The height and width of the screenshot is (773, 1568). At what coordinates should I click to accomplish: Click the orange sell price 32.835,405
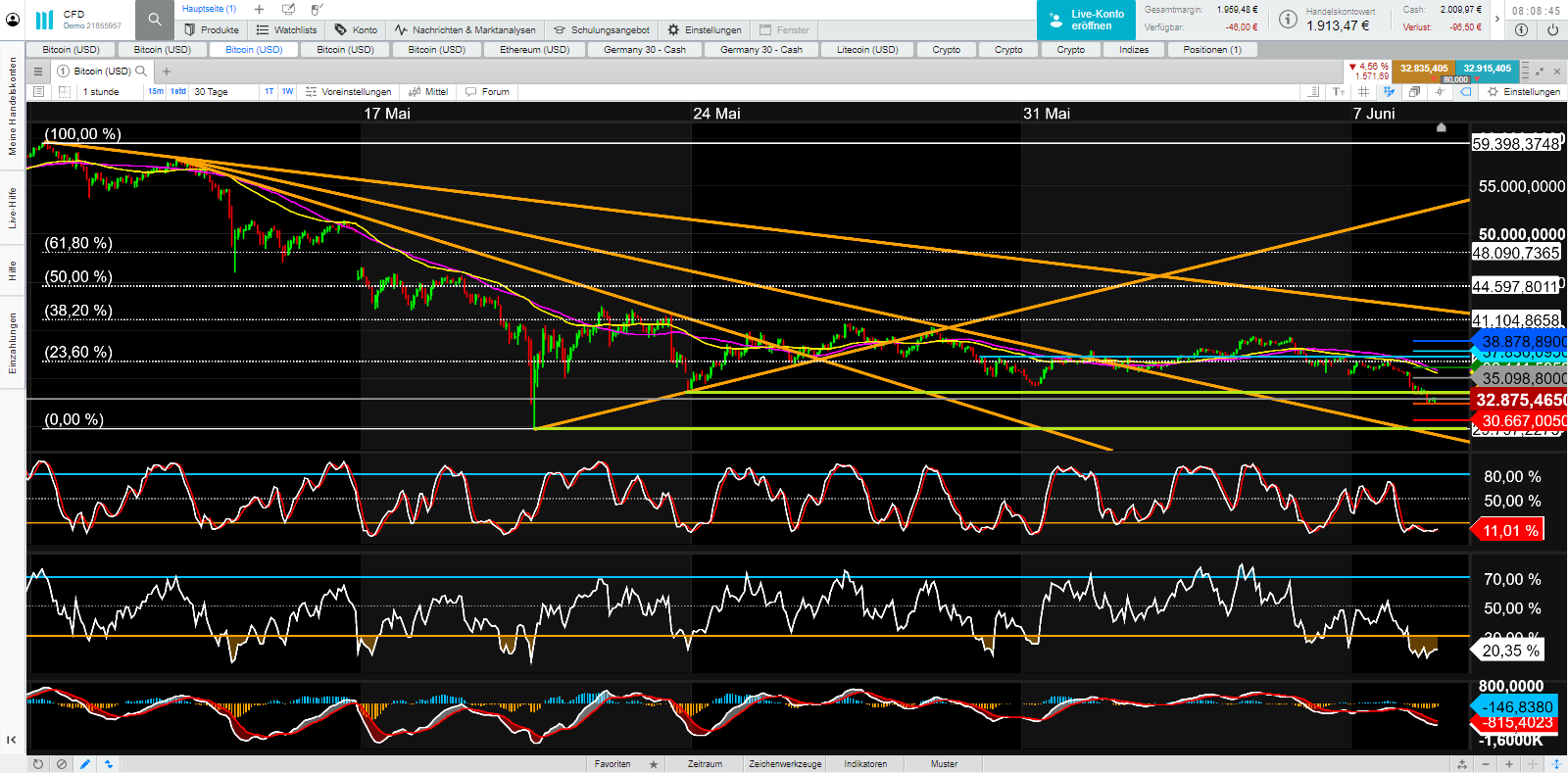1423,69
